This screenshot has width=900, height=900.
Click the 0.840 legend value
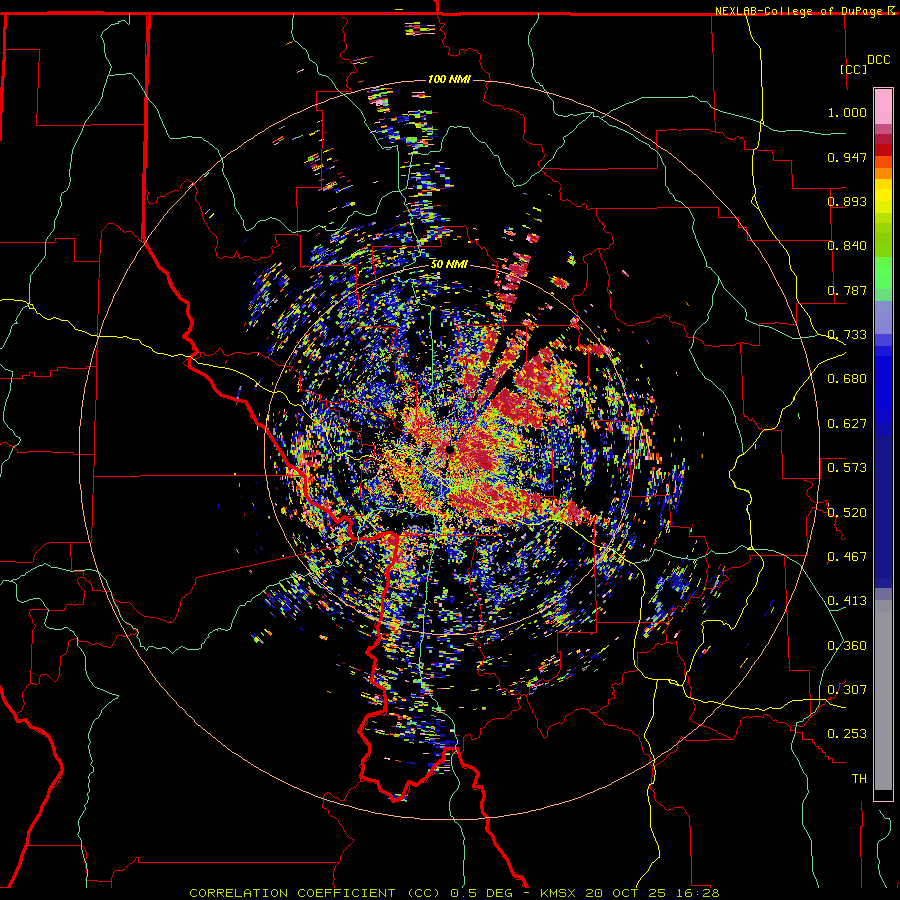(x=847, y=246)
